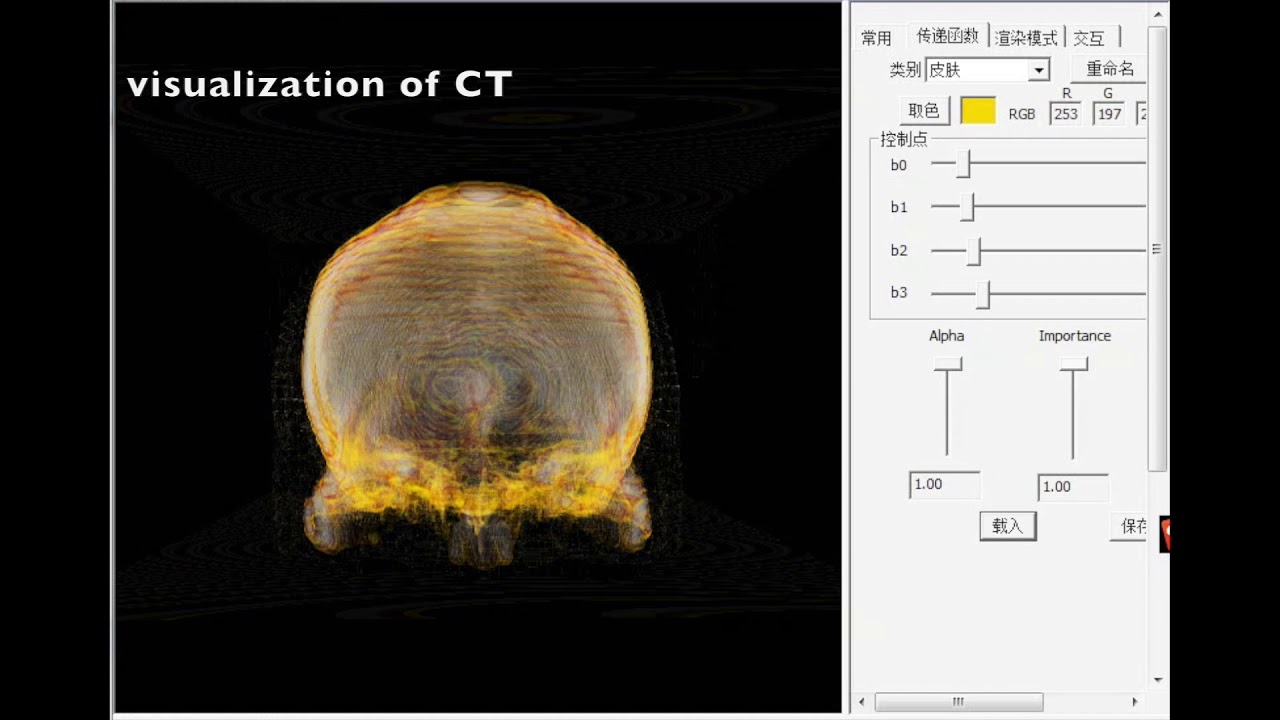
Task: Click the 载入 load button
Action: [1008, 526]
